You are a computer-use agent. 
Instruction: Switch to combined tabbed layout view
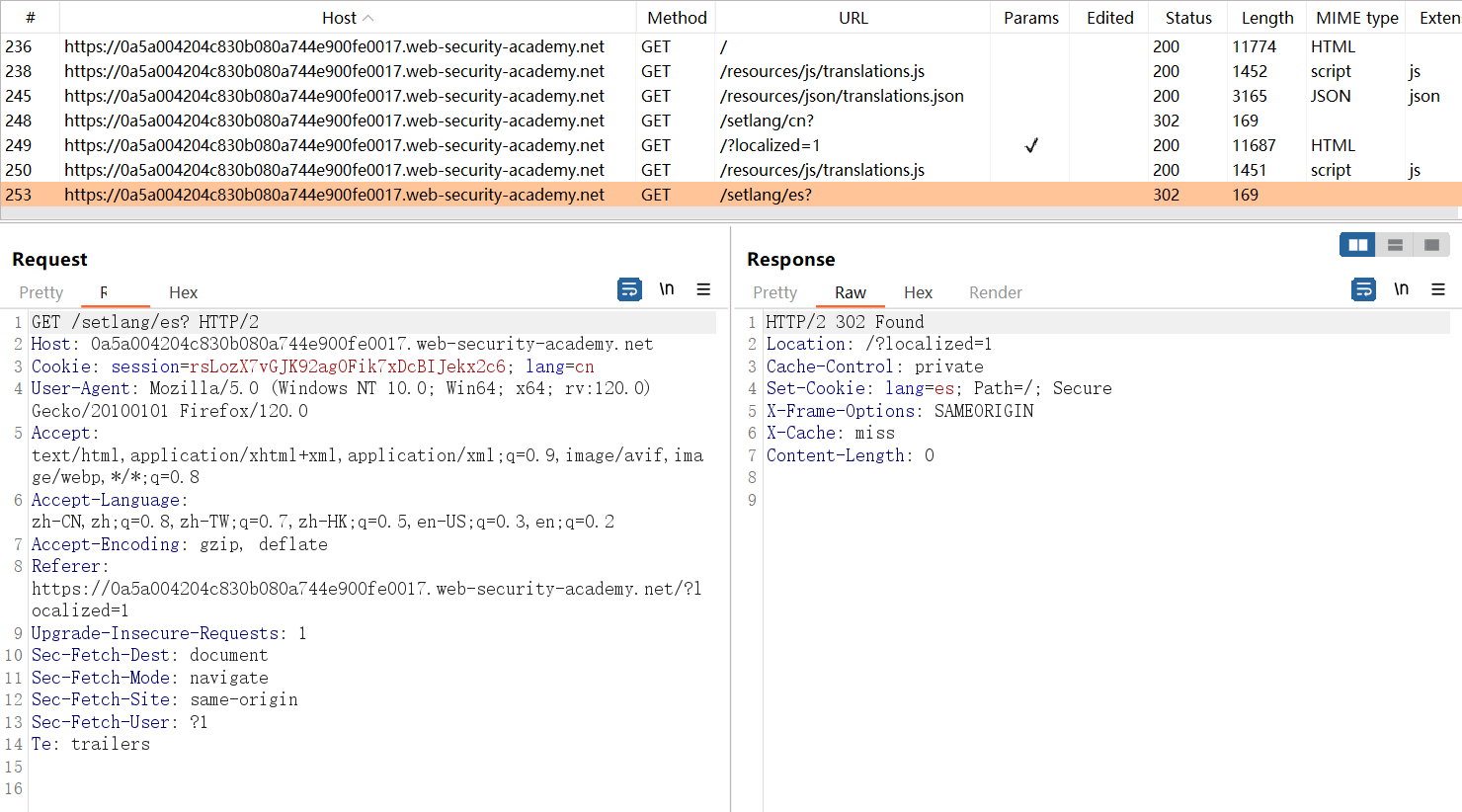point(1431,245)
